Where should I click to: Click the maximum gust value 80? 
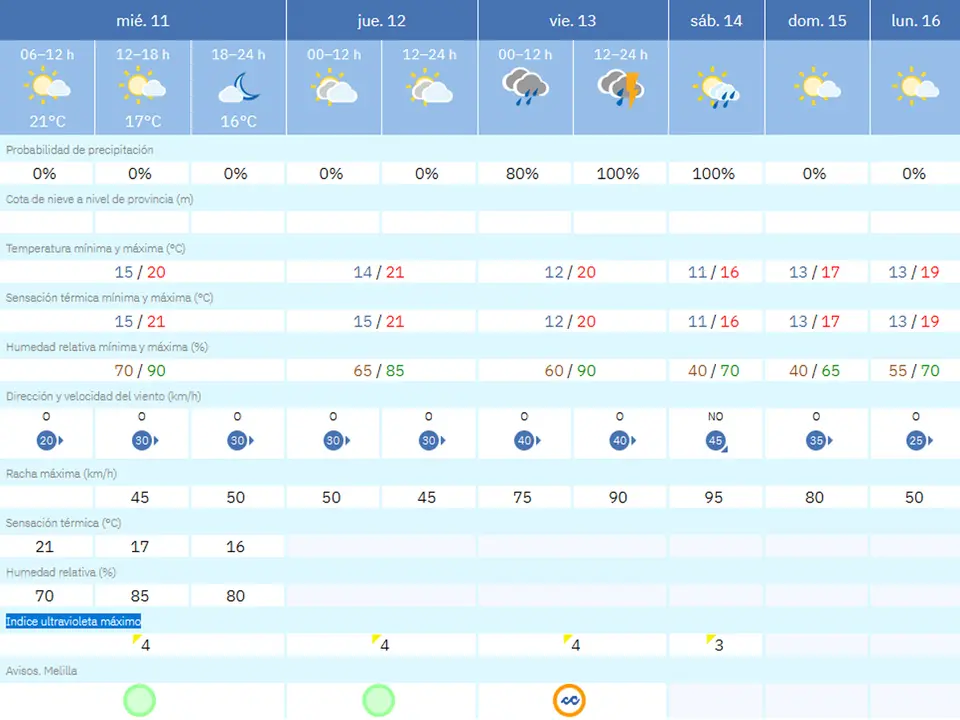(814, 497)
